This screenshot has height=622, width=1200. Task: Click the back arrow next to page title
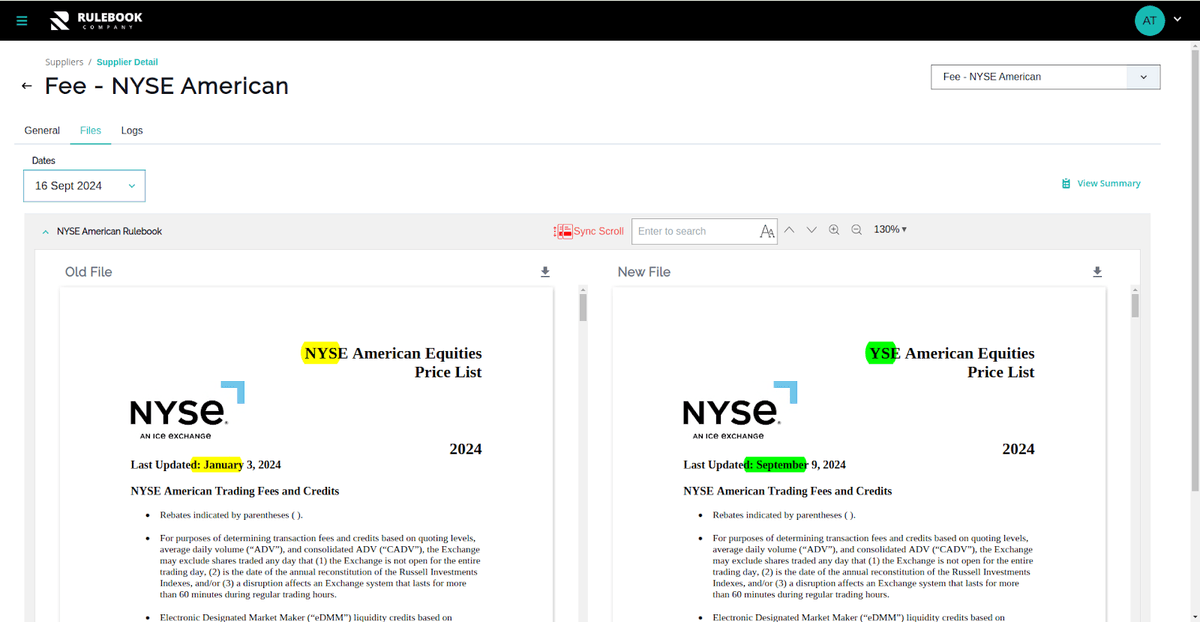(x=25, y=86)
